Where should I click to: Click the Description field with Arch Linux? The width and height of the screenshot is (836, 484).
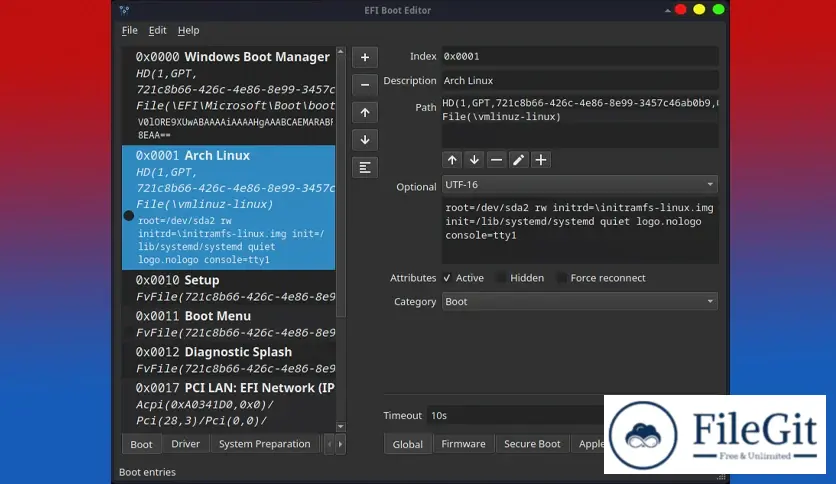pos(580,80)
